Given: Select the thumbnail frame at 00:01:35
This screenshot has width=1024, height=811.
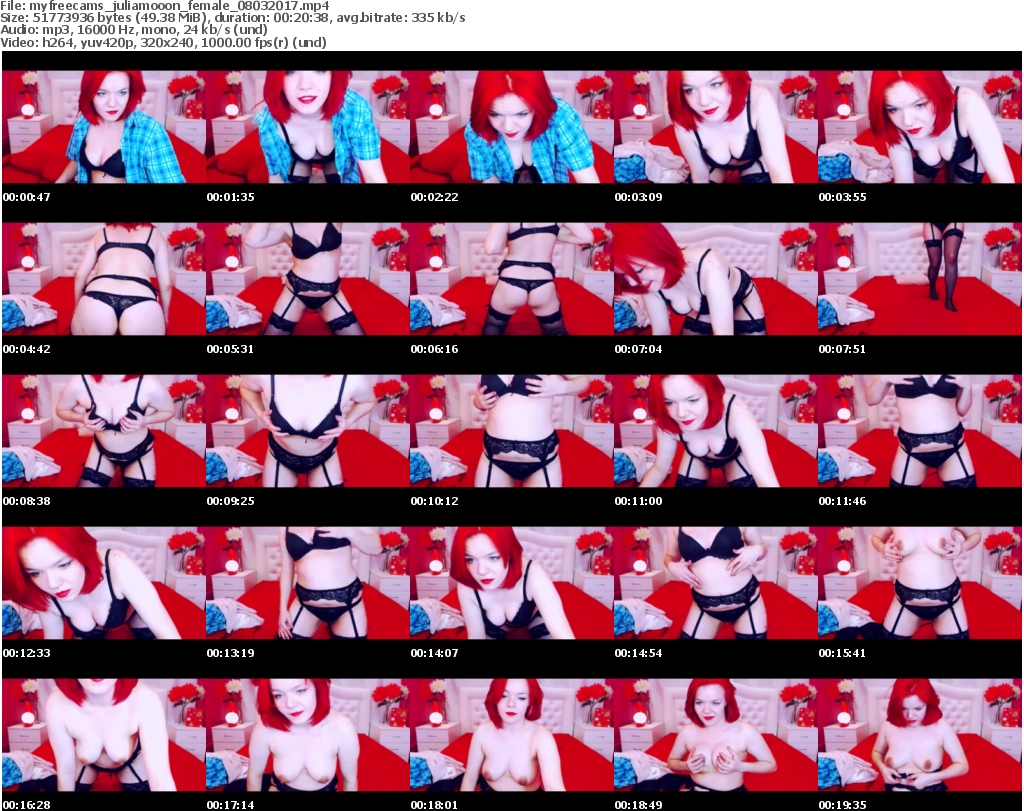Looking at the screenshot, I should pyautogui.click(x=308, y=127).
